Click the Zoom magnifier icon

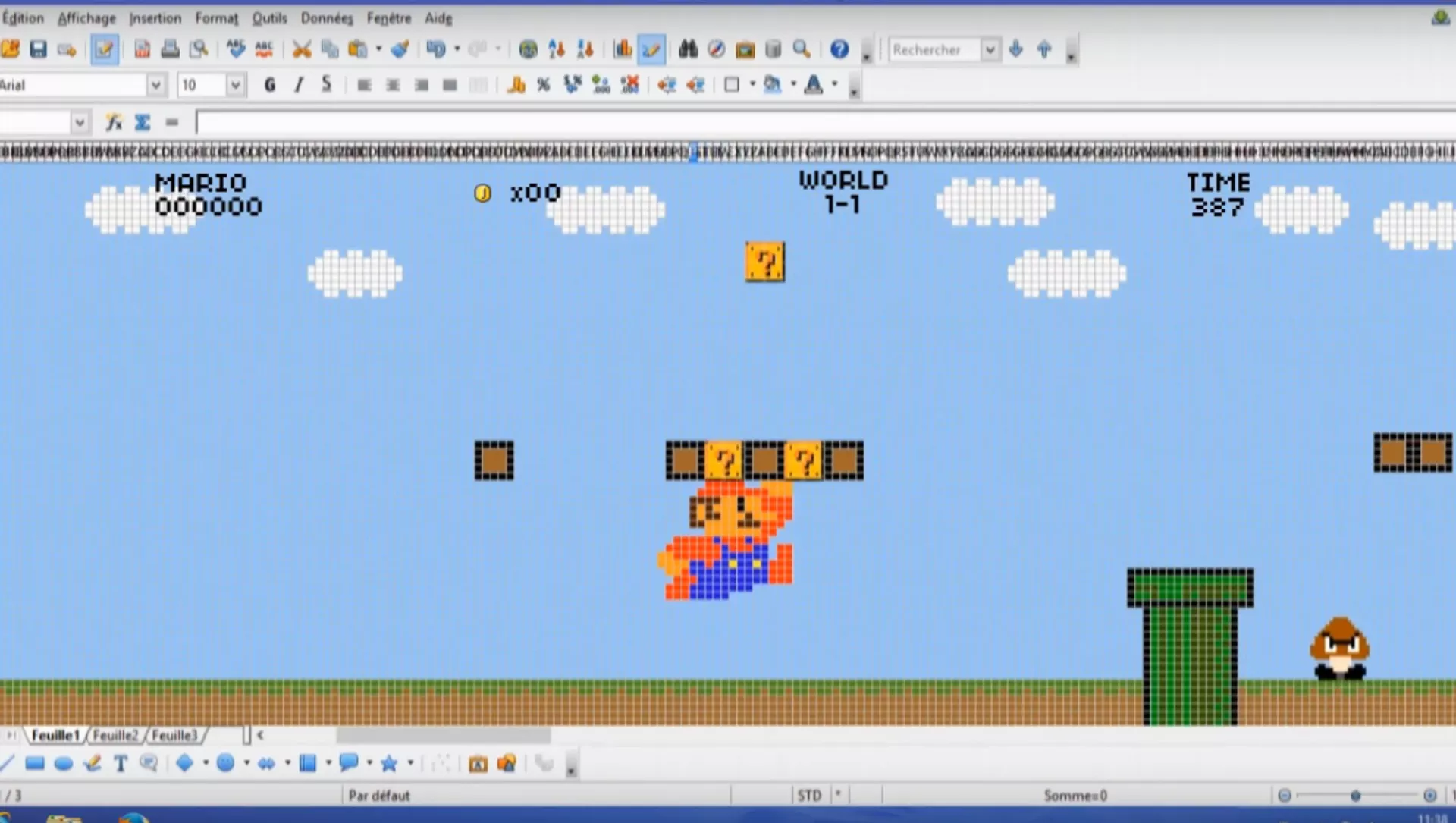tap(802, 50)
